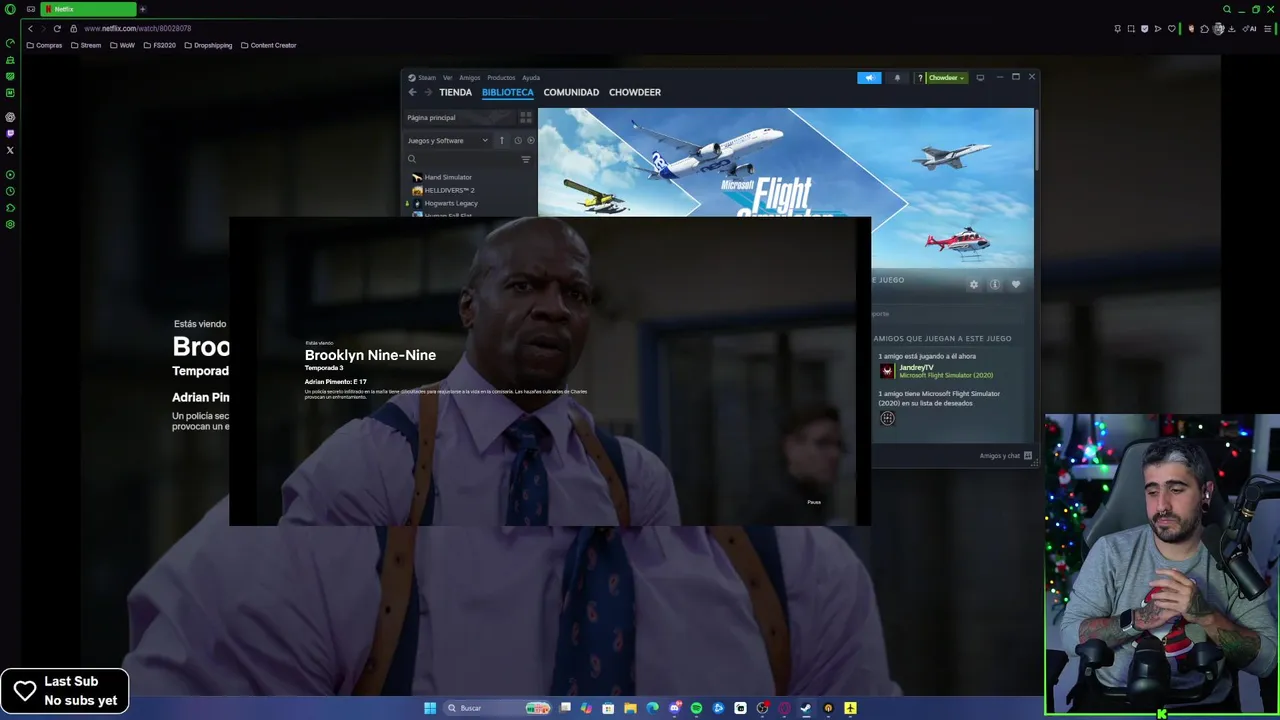Open Windows Start menu
Image resolution: width=1280 pixels, height=720 pixels.
click(x=430, y=708)
